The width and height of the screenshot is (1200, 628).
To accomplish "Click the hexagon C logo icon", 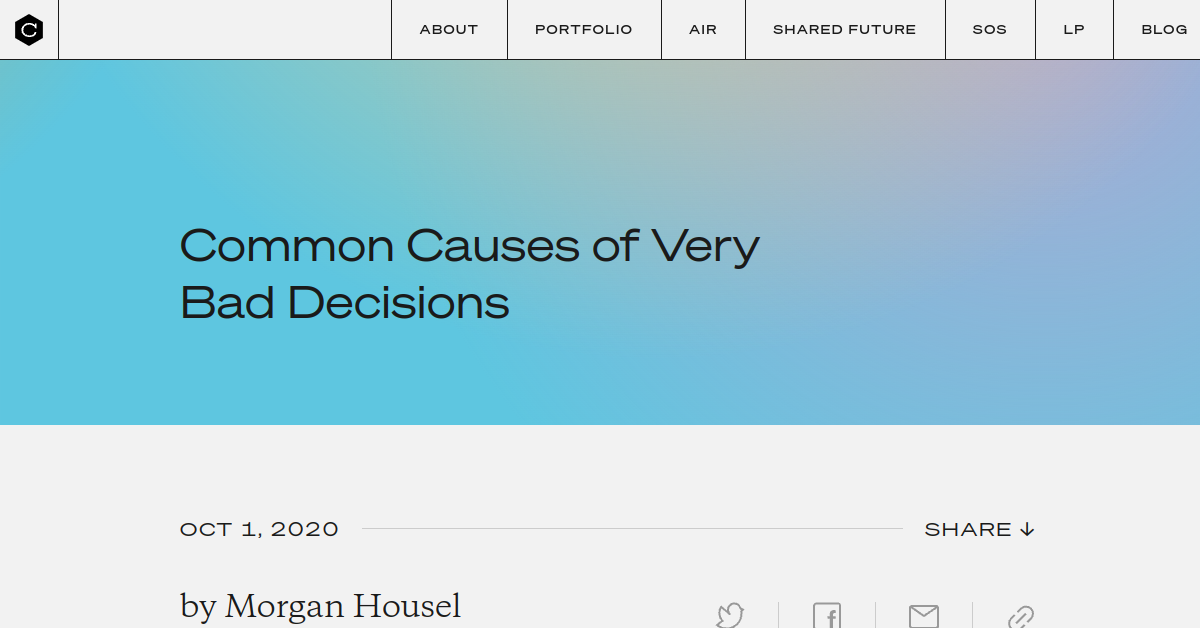I will coord(29,30).
